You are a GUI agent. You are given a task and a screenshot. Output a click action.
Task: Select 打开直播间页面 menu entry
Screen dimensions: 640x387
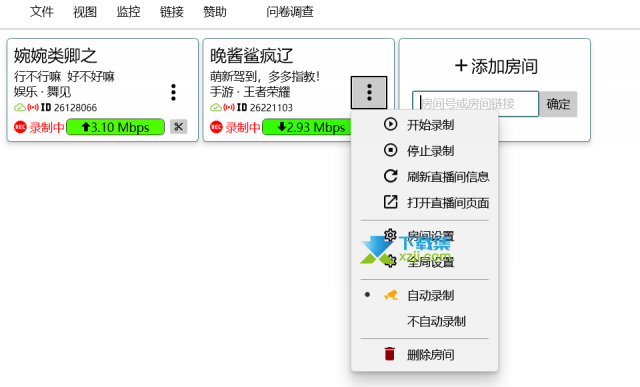(424, 202)
